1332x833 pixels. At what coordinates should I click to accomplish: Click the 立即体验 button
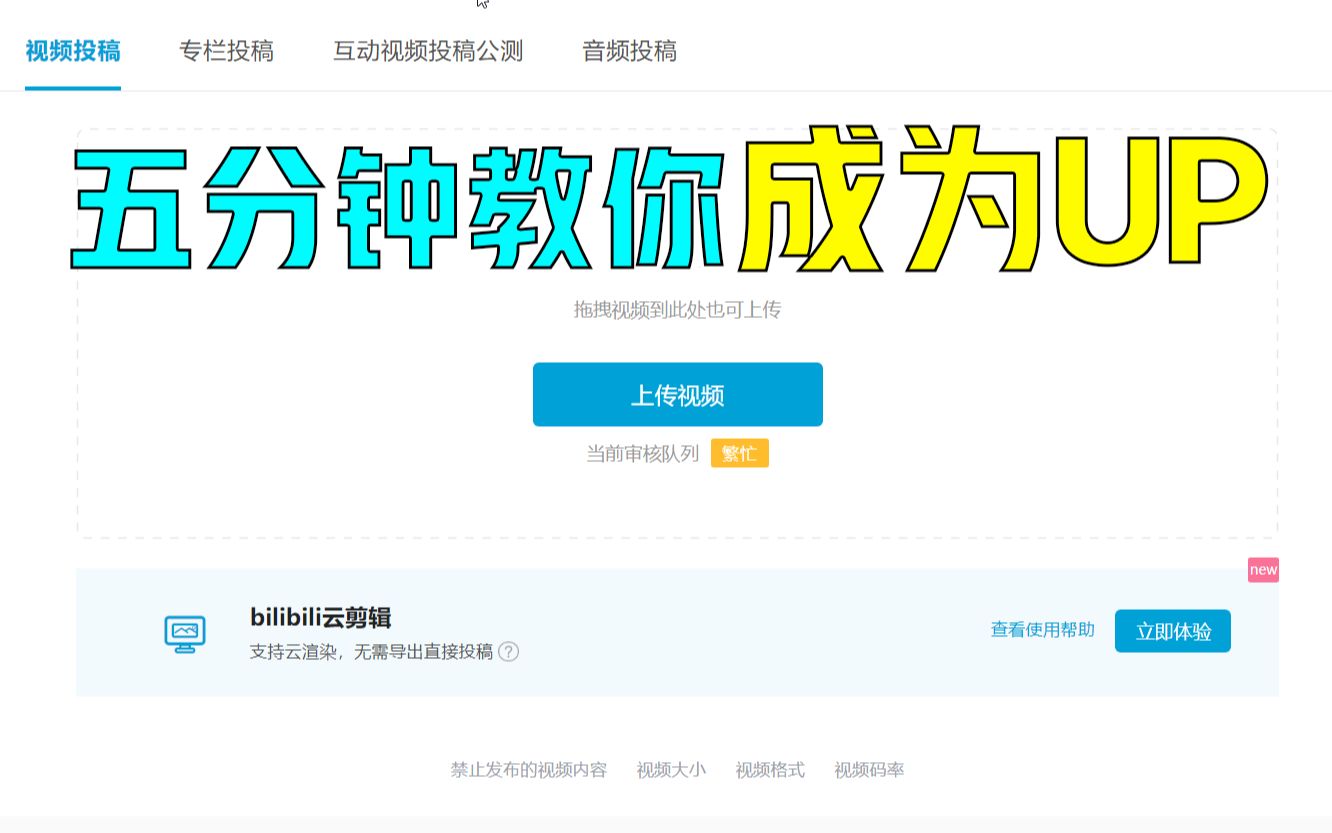[x=1173, y=631]
